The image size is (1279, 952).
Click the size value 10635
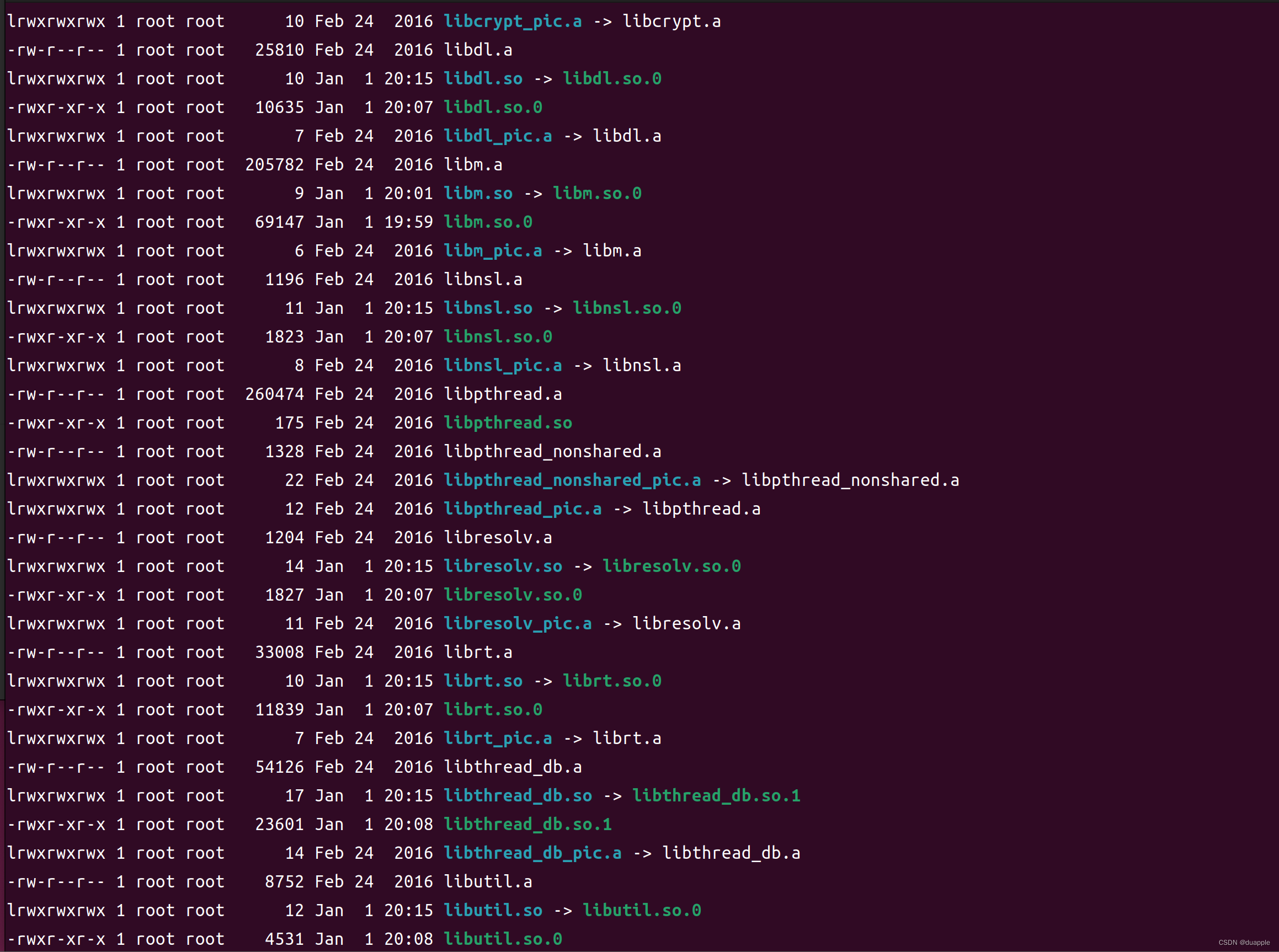pos(279,108)
